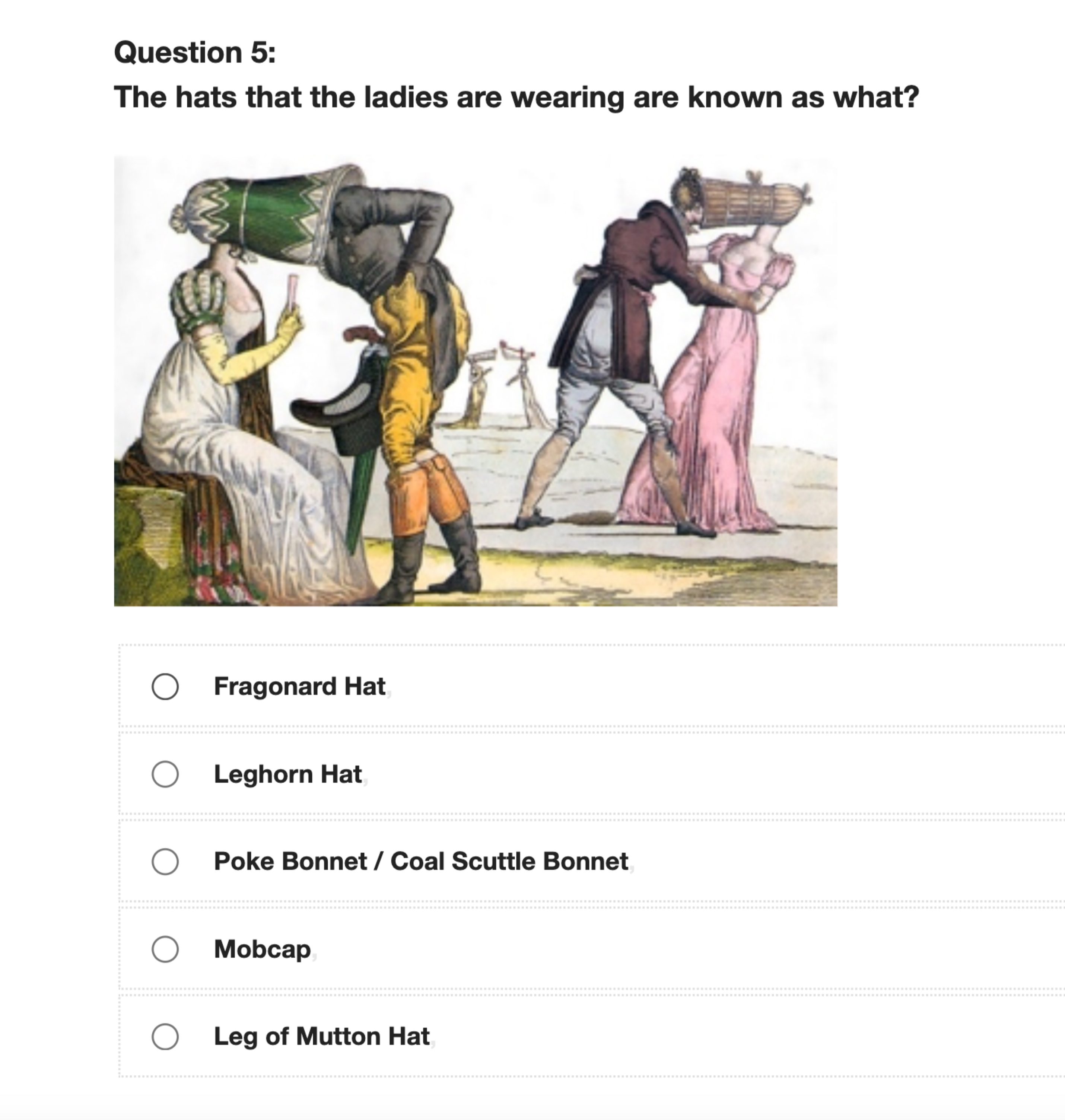1065x1120 pixels.
Task: Pick the Poke Bonnet / Coal Scuttle Bonnet radio
Action: [x=165, y=861]
